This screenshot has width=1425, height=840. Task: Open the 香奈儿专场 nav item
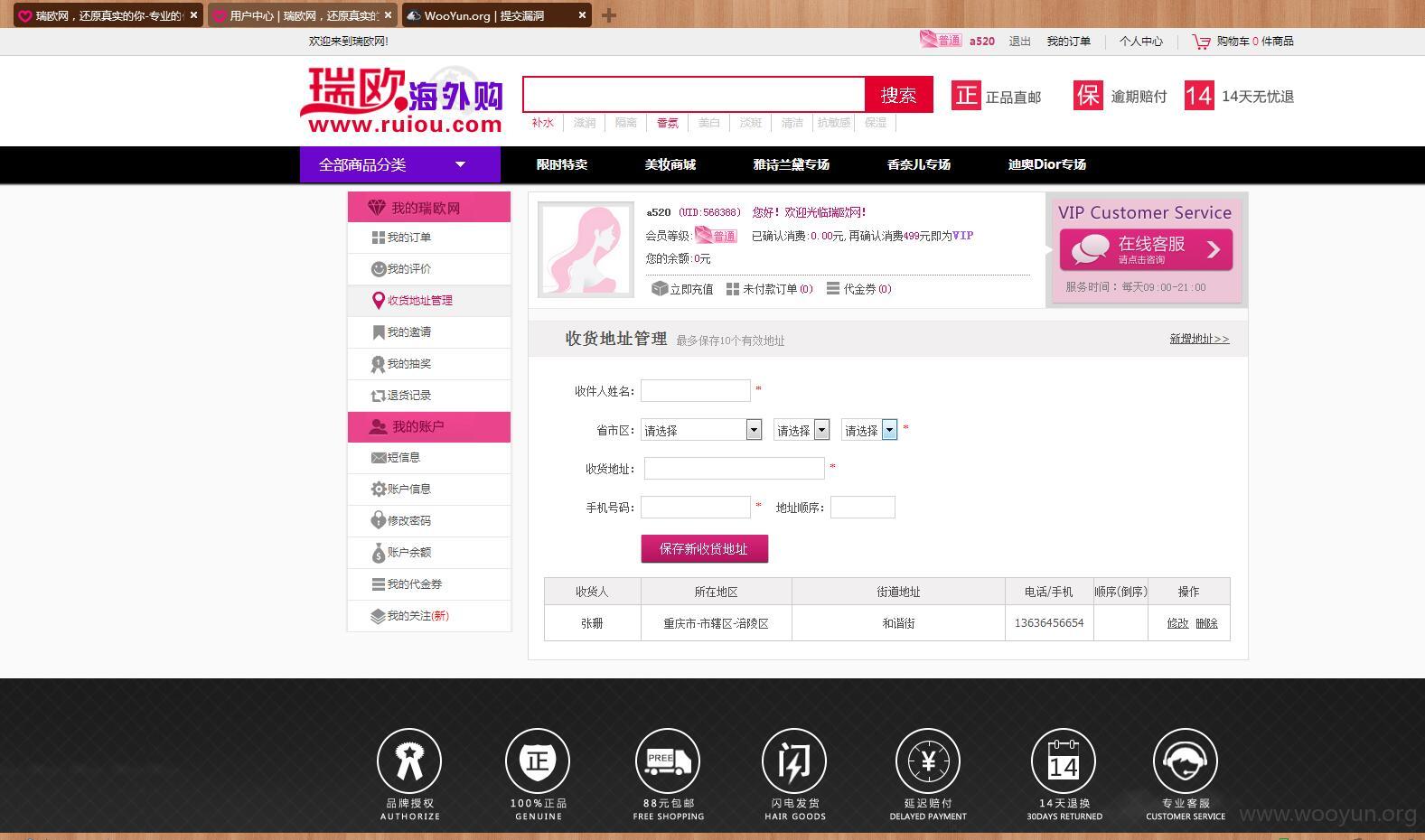[x=918, y=164]
